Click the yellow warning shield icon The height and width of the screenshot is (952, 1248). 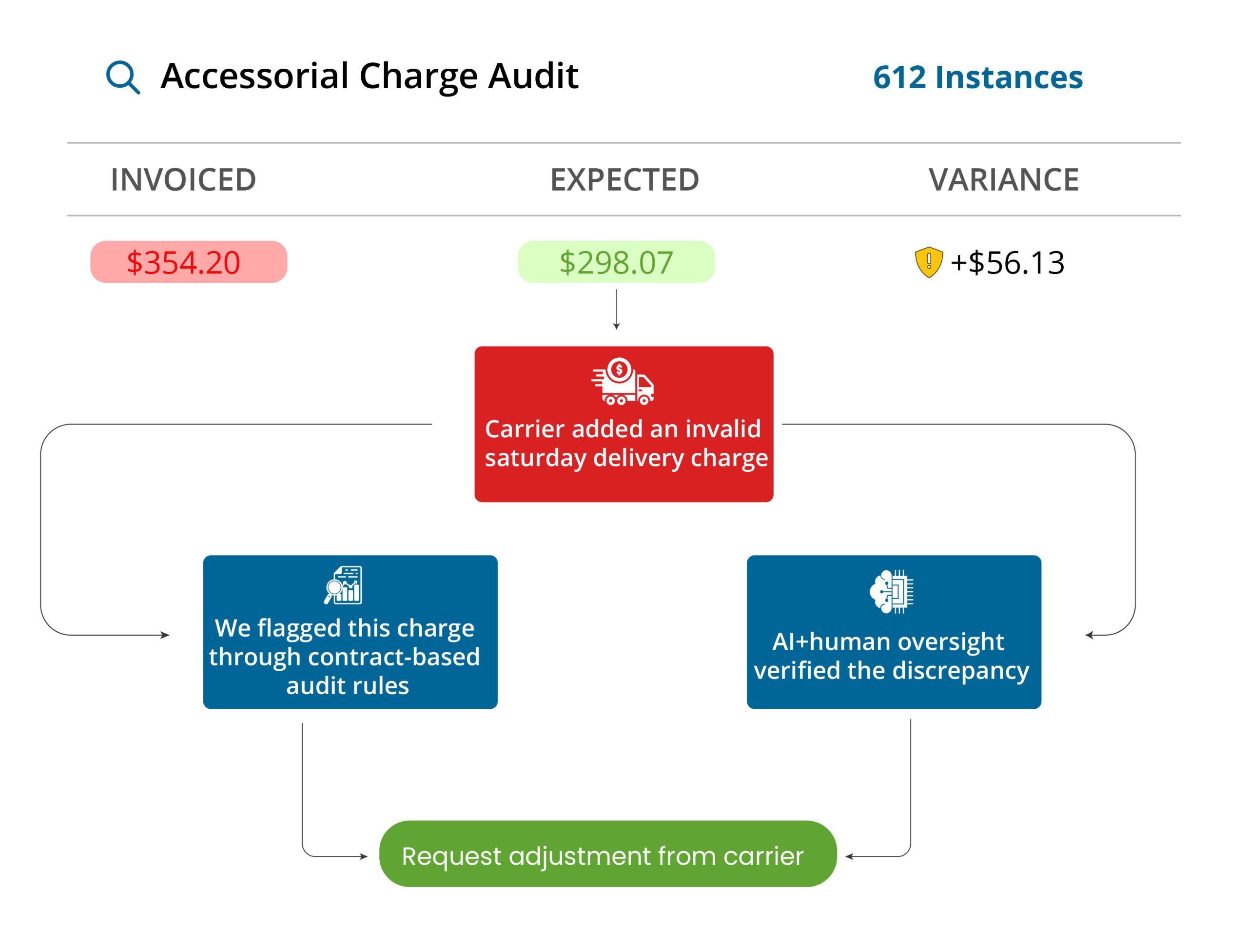(928, 262)
